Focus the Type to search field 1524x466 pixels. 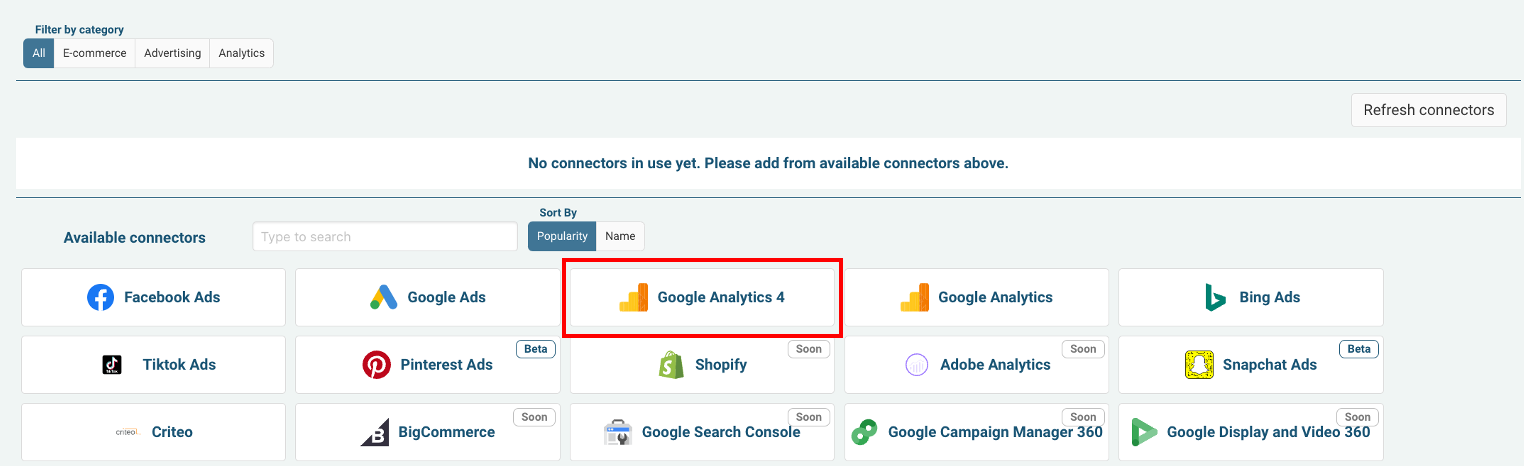click(385, 237)
